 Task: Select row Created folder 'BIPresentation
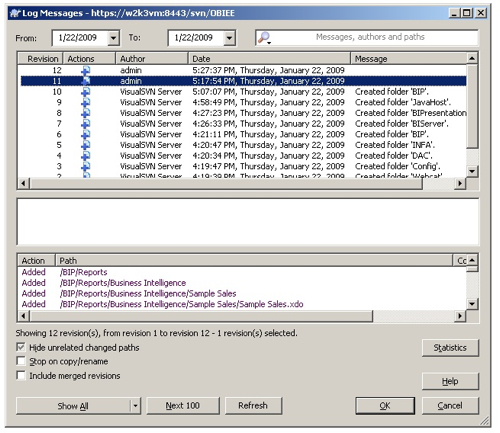(x=243, y=113)
